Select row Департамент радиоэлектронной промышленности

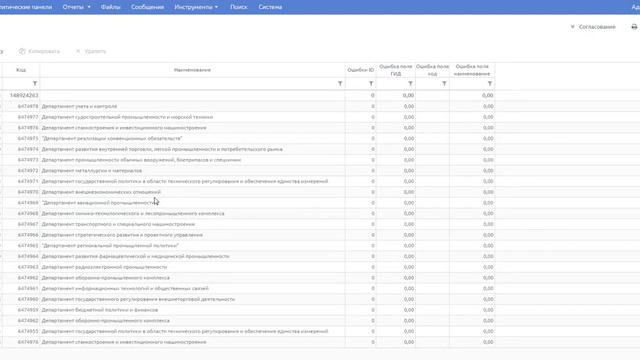pyautogui.click(x=247, y=267)
